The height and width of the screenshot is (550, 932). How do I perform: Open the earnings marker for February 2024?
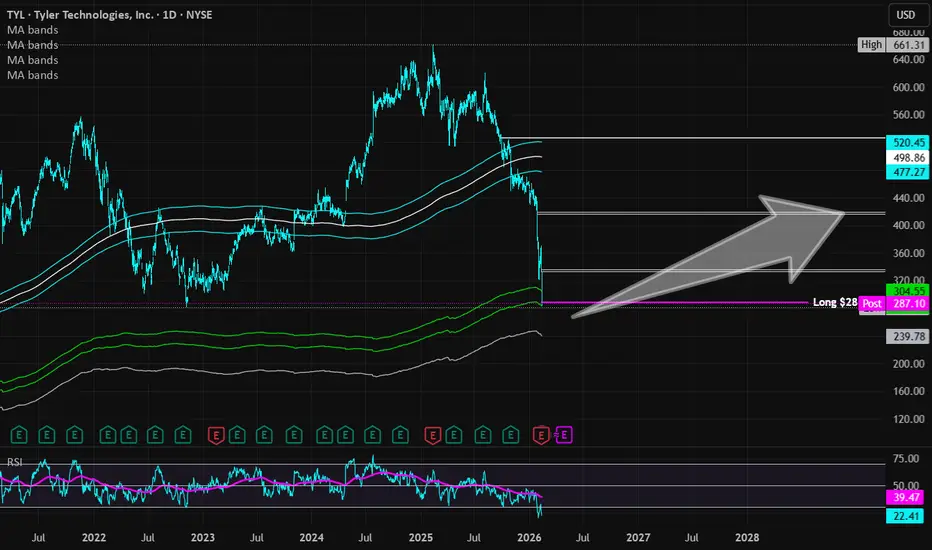pos(324,435)
